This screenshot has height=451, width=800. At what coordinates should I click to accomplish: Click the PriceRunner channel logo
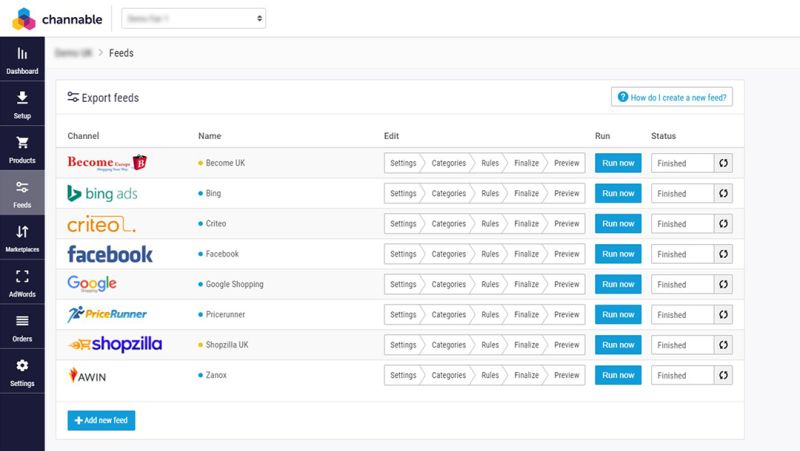(x=107, y=314)
